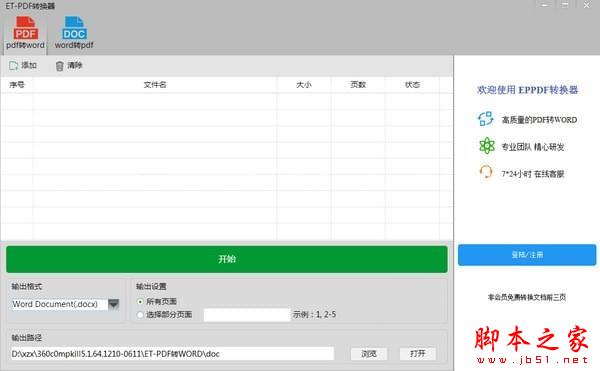Click the page range input field
The width and height of the screenshot is (600, 371).
[247, 315]
